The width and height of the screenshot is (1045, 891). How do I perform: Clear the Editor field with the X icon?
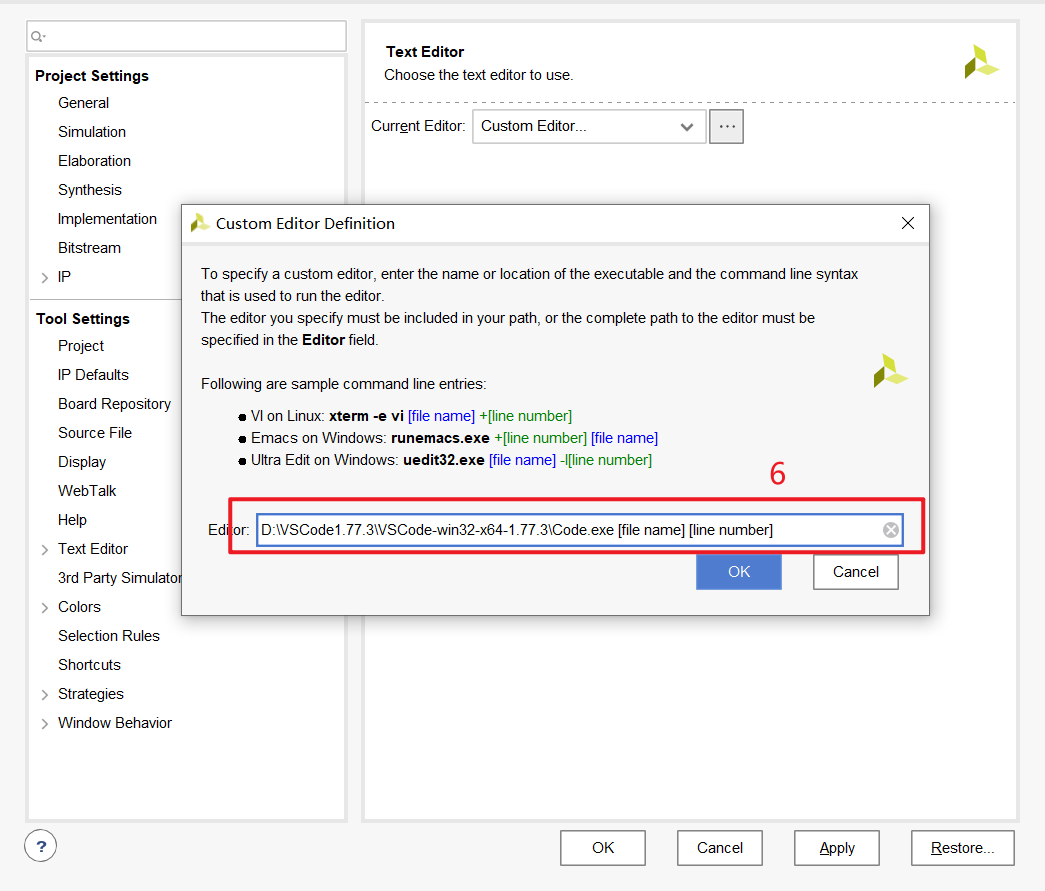[x=890, y=530]
